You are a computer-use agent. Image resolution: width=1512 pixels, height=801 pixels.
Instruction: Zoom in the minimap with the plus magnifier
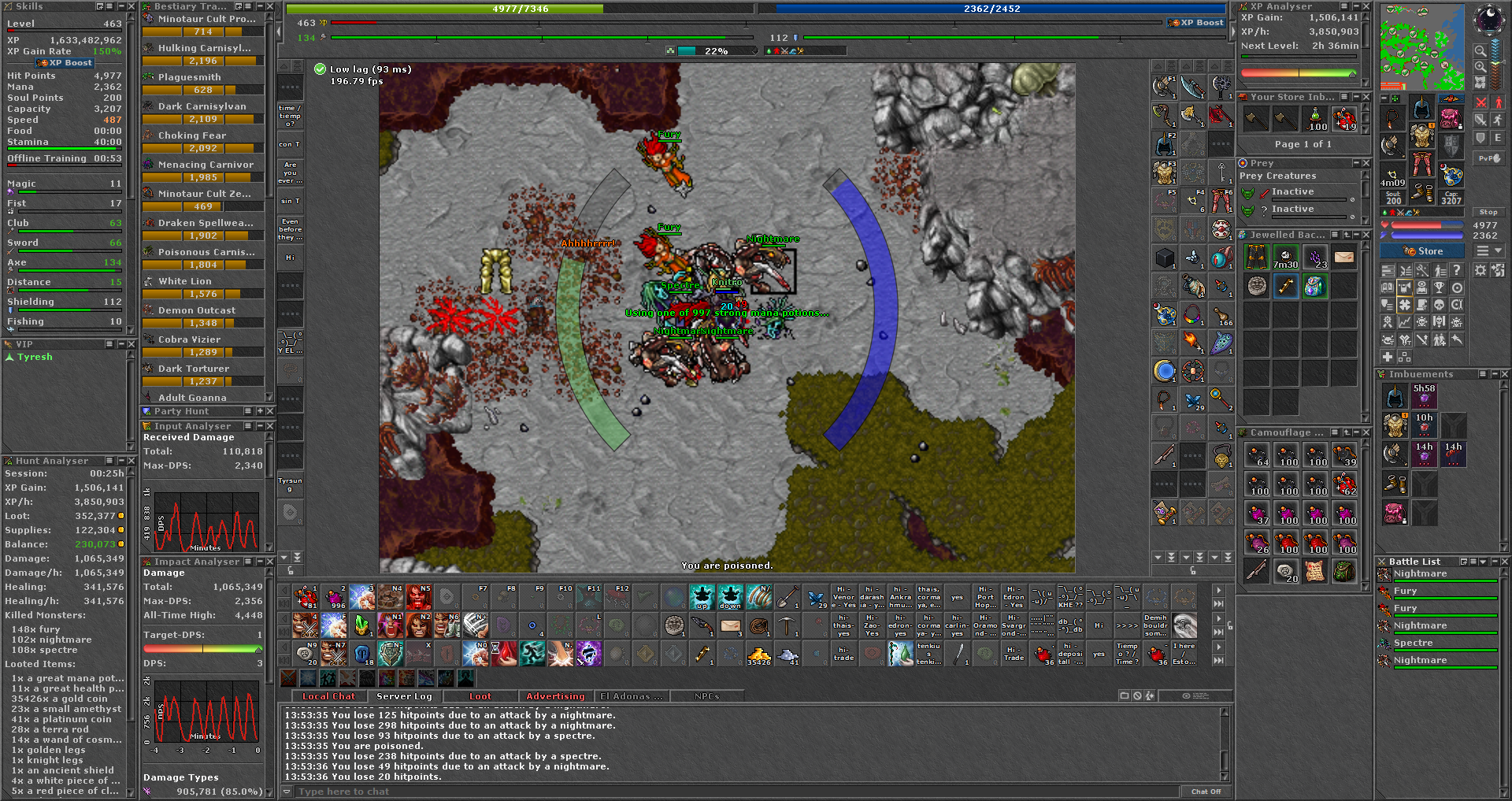[1480, 67]
